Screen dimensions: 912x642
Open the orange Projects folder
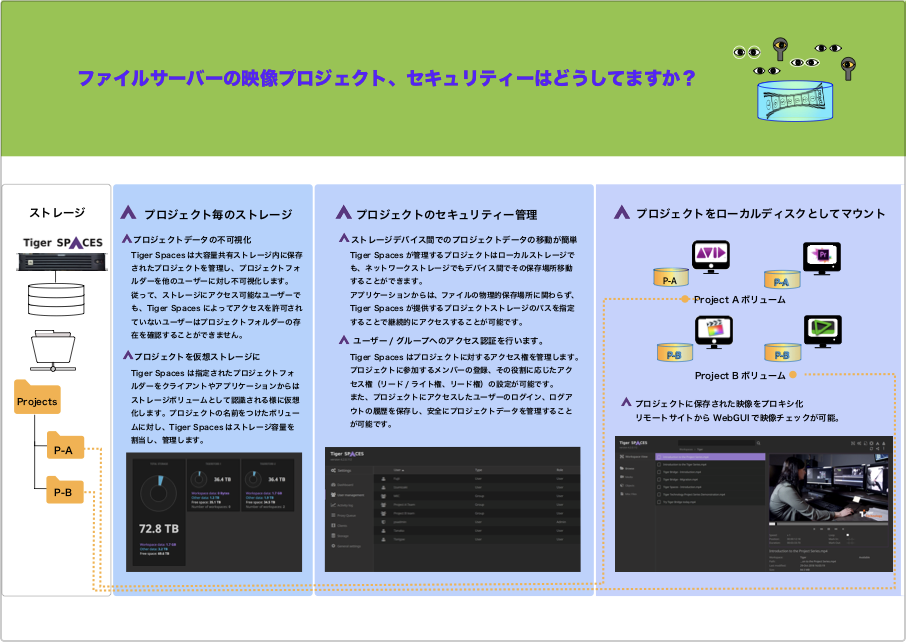point(37,397)
